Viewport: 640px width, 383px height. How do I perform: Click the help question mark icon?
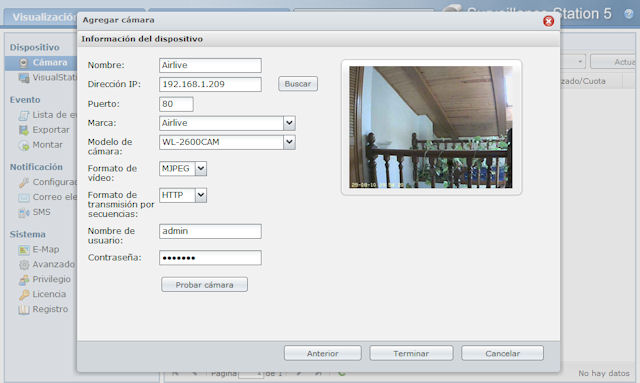tap(629, 14)
